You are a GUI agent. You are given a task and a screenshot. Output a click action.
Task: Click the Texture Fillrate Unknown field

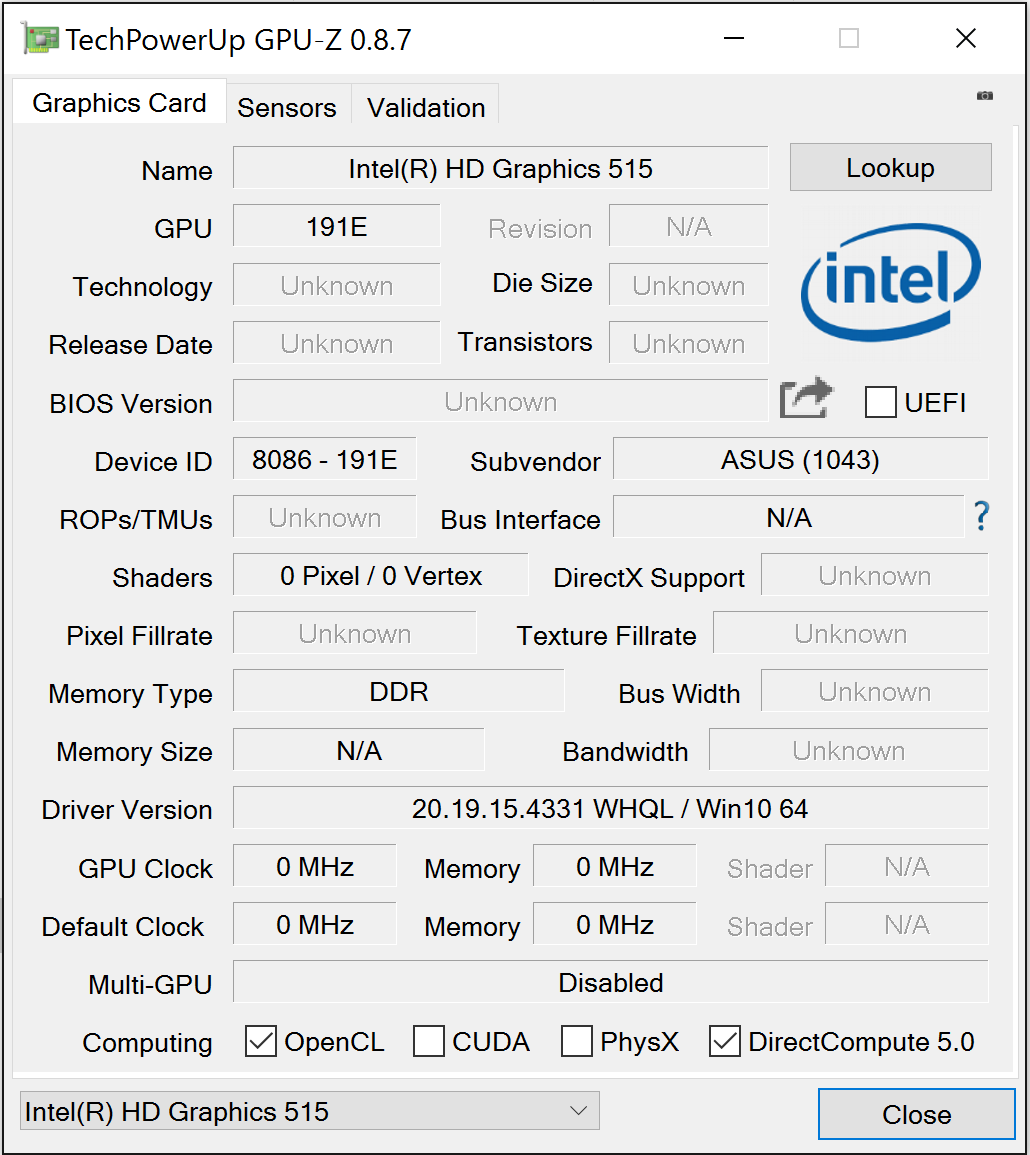point(851,633)
